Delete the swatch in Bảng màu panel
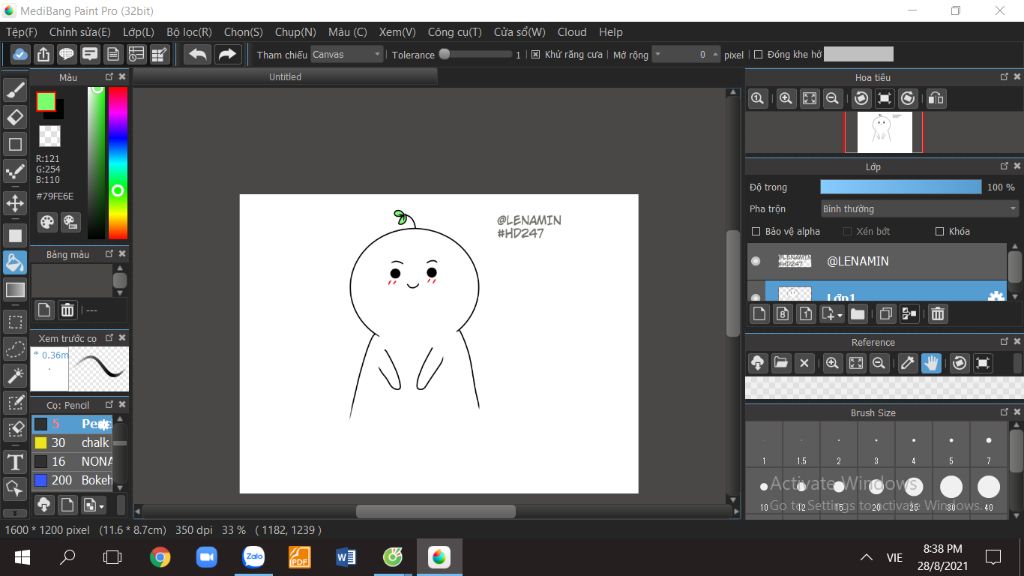The width and height of the screenshot is (1024, 576). tap(67, 310)
